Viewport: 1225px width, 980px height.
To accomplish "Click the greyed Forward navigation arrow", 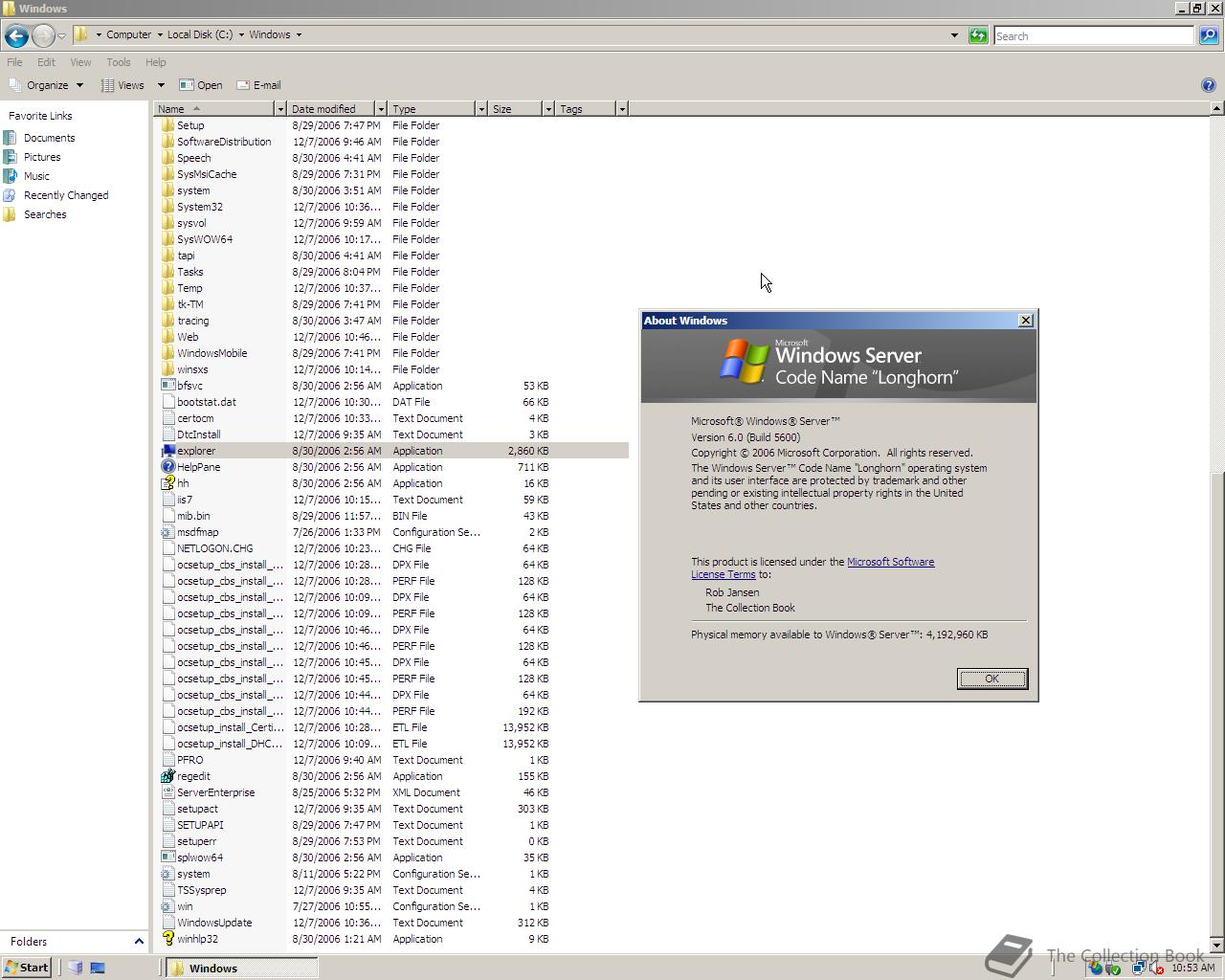I will [43, 35].
